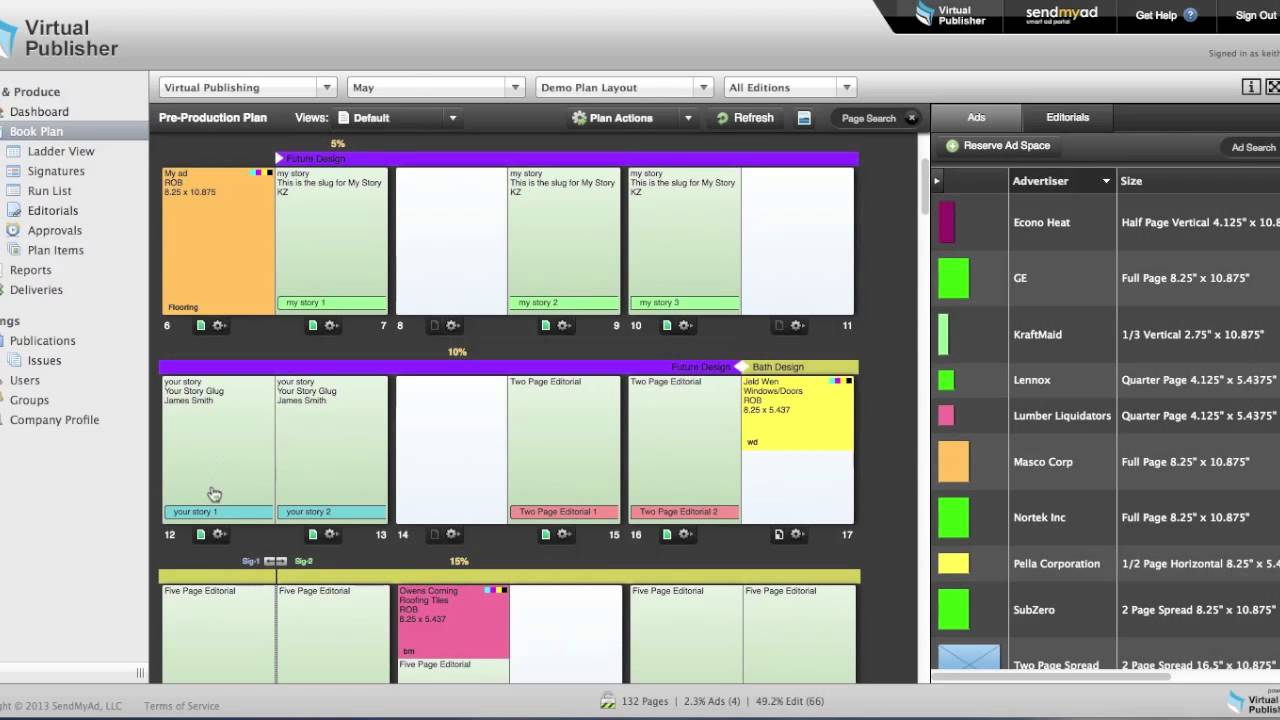Click the Approvals sidebar icon
The width and height of the screenshot is (1280, 720).
pos(14,230)
